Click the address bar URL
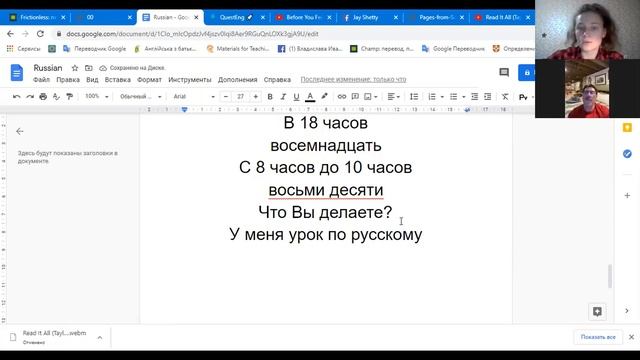 (x=192, y=34)
